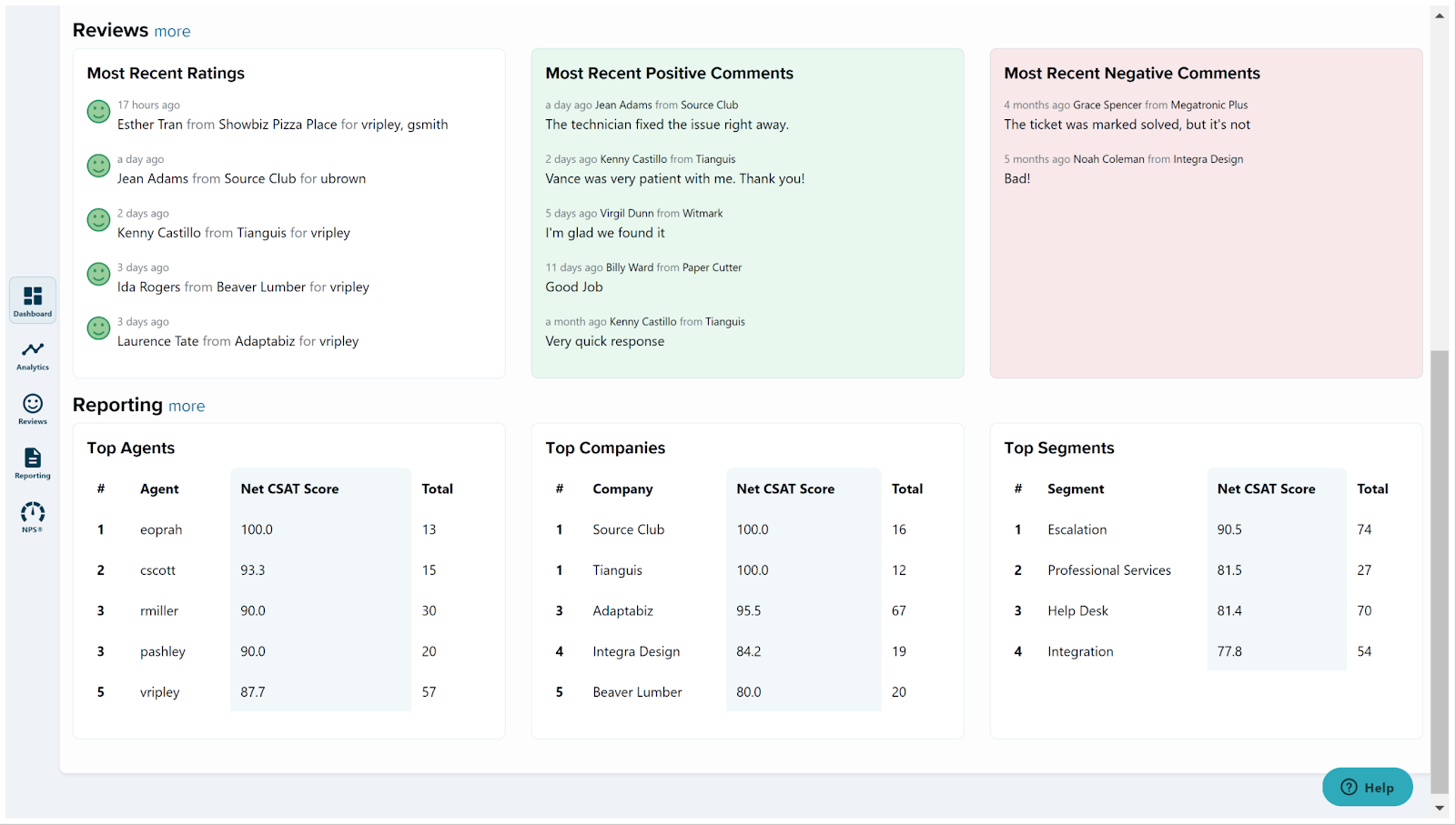The height and width of the screenshot is (825, 1456).
Task: Open the Reporting document sidebar icon
Action: coord(33,464)
